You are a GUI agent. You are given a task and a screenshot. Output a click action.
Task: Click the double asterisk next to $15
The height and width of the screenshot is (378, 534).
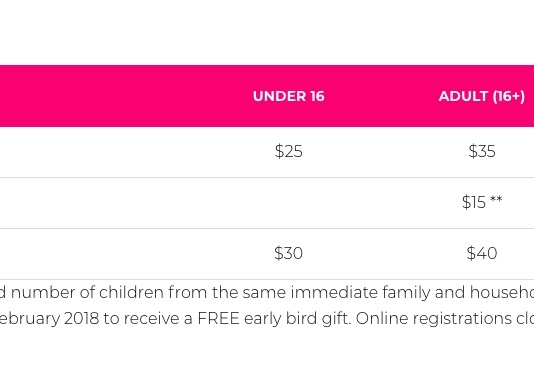496,199
